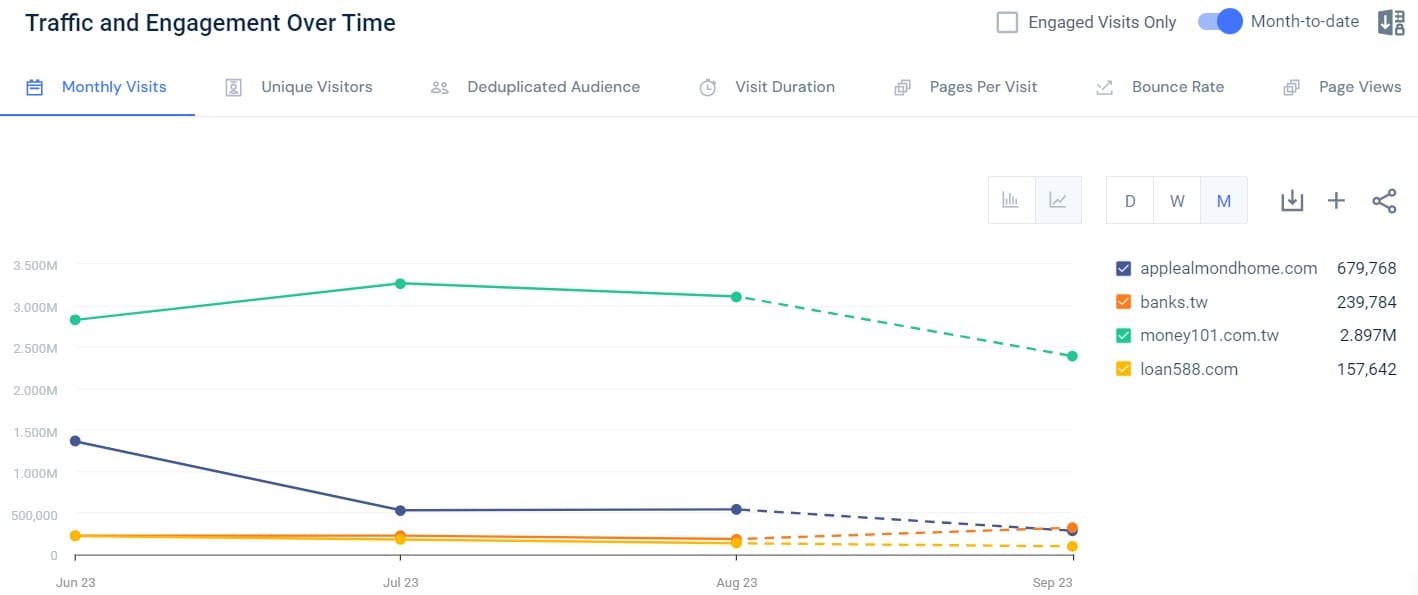Screen dimensions: 1418x595
Task: Click the trend icon beside Bounce Rate
Action: point(1103,87)
